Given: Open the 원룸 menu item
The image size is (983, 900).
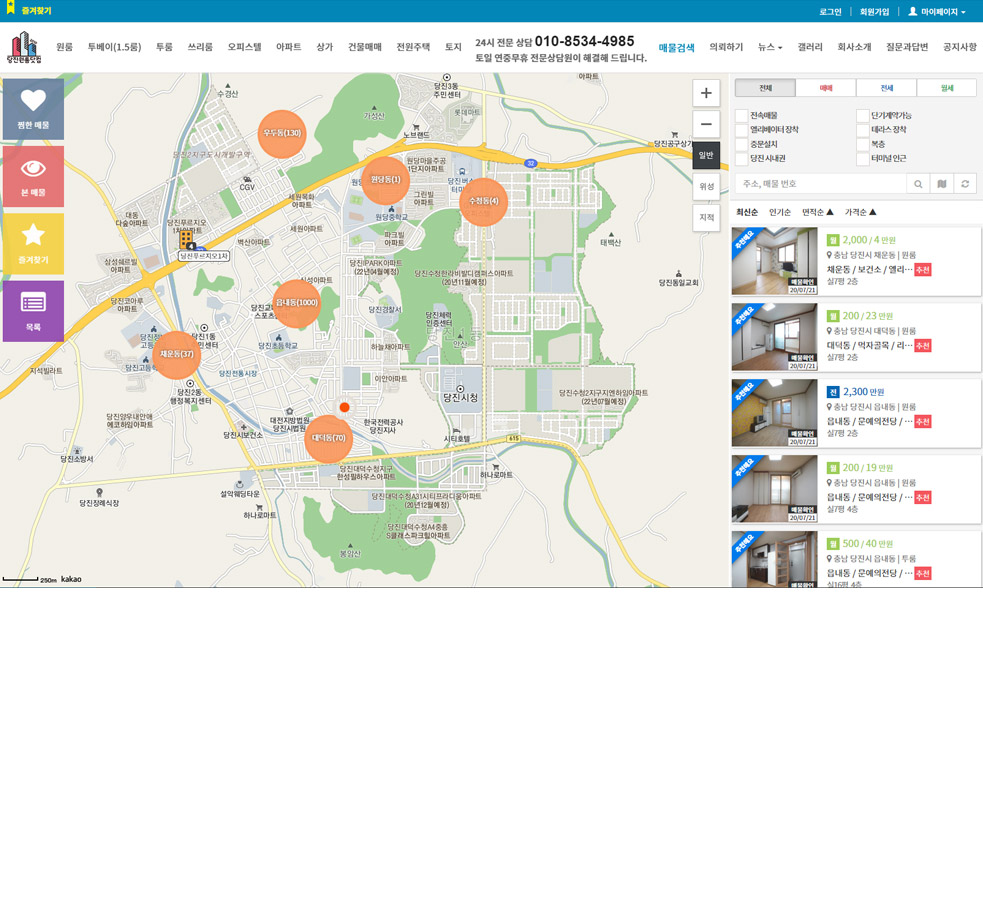Looking at the screenshot, I should click(x=65, y=47).
